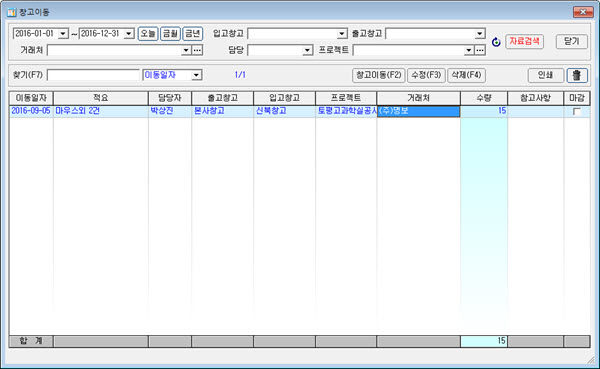This screenshot has width=600, height=369.
Task: Open the 이동일자 search-field dropdown
Action: 196,75
